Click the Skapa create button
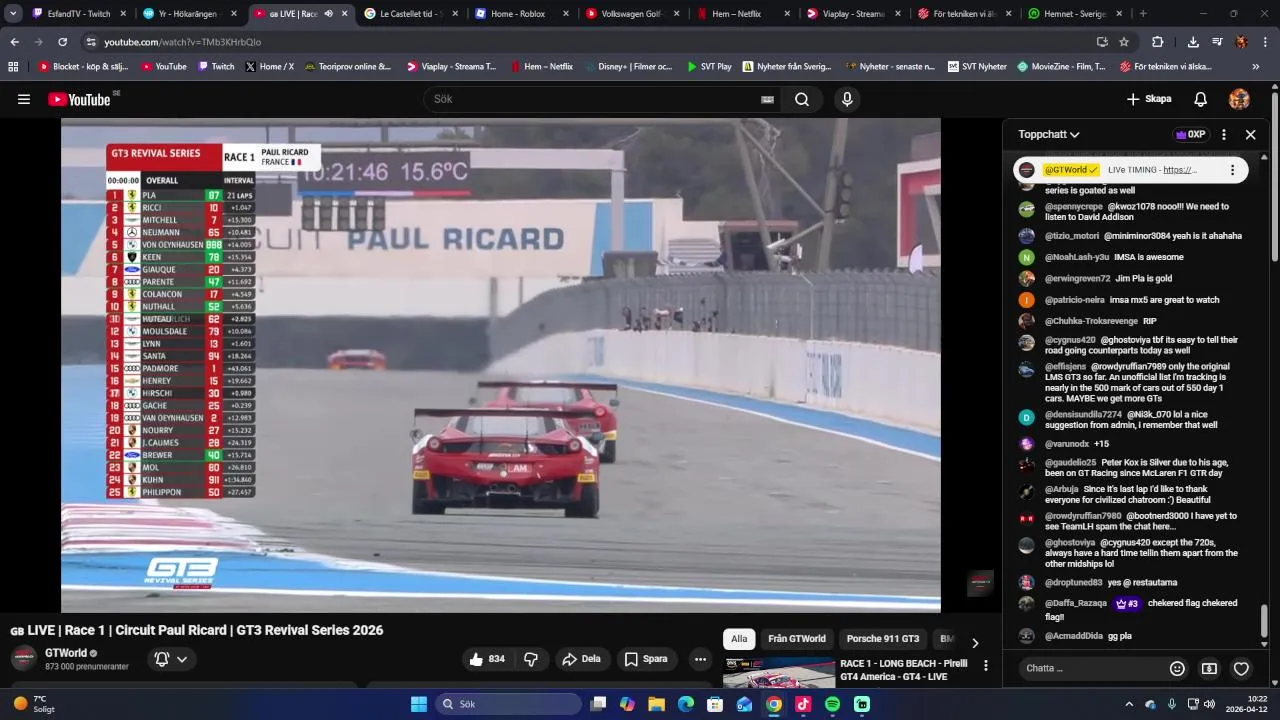Screen dimensions: 1280x720 tap(1149, 99)
